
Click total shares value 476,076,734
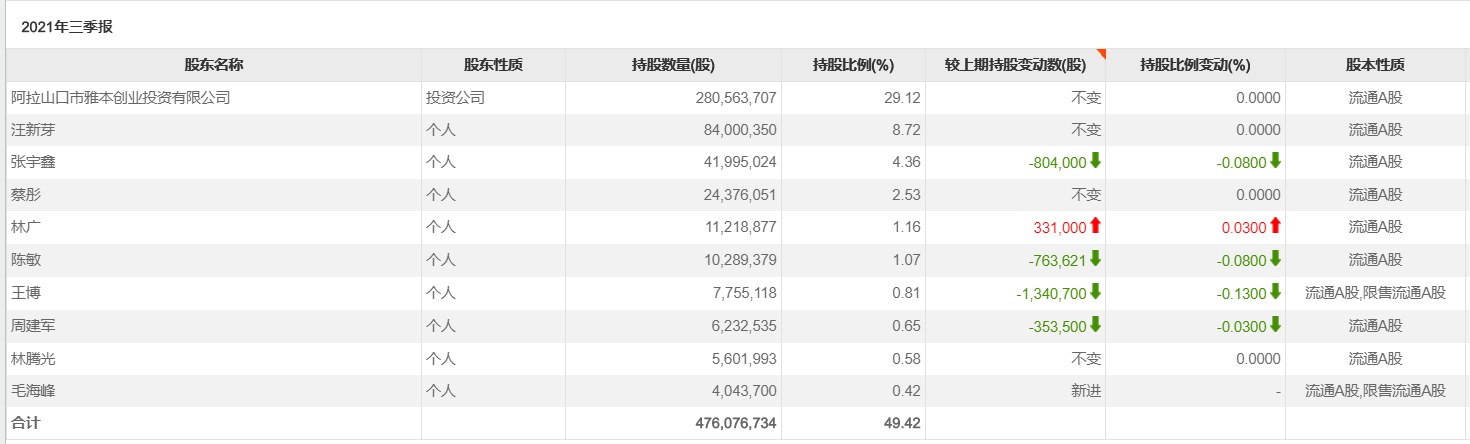(x=735, y=423)
